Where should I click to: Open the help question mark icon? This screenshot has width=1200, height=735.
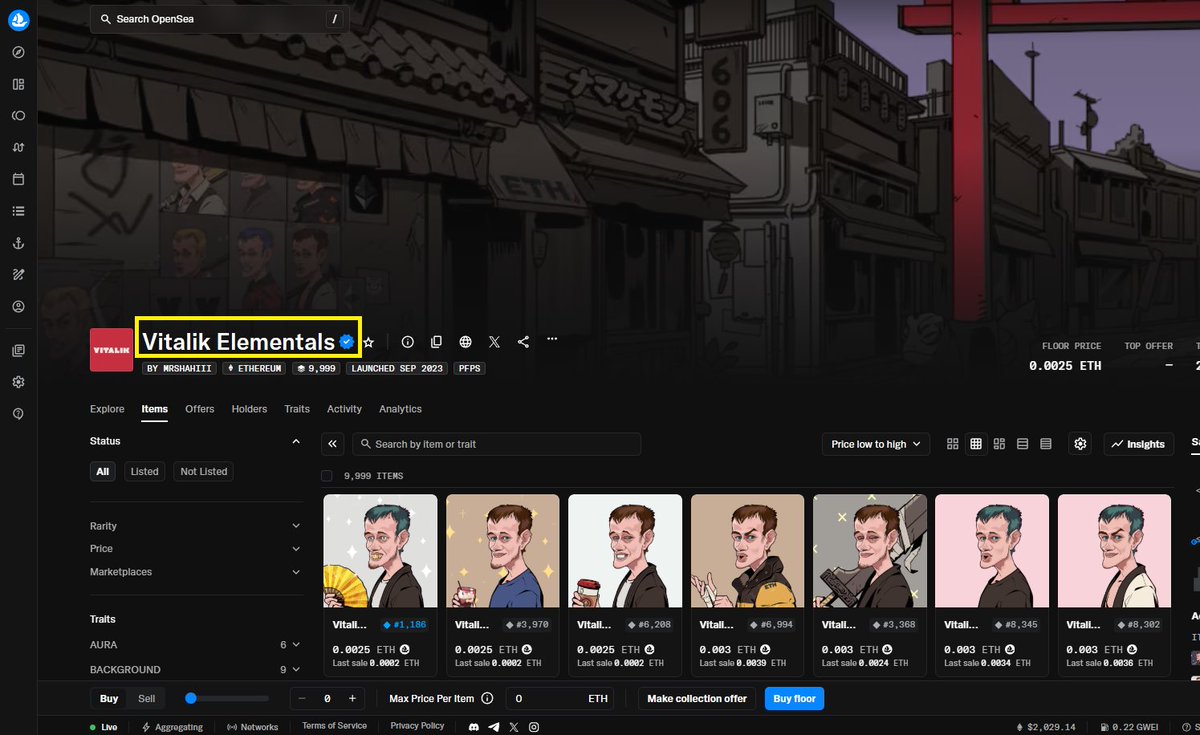[x=18, y=413]
